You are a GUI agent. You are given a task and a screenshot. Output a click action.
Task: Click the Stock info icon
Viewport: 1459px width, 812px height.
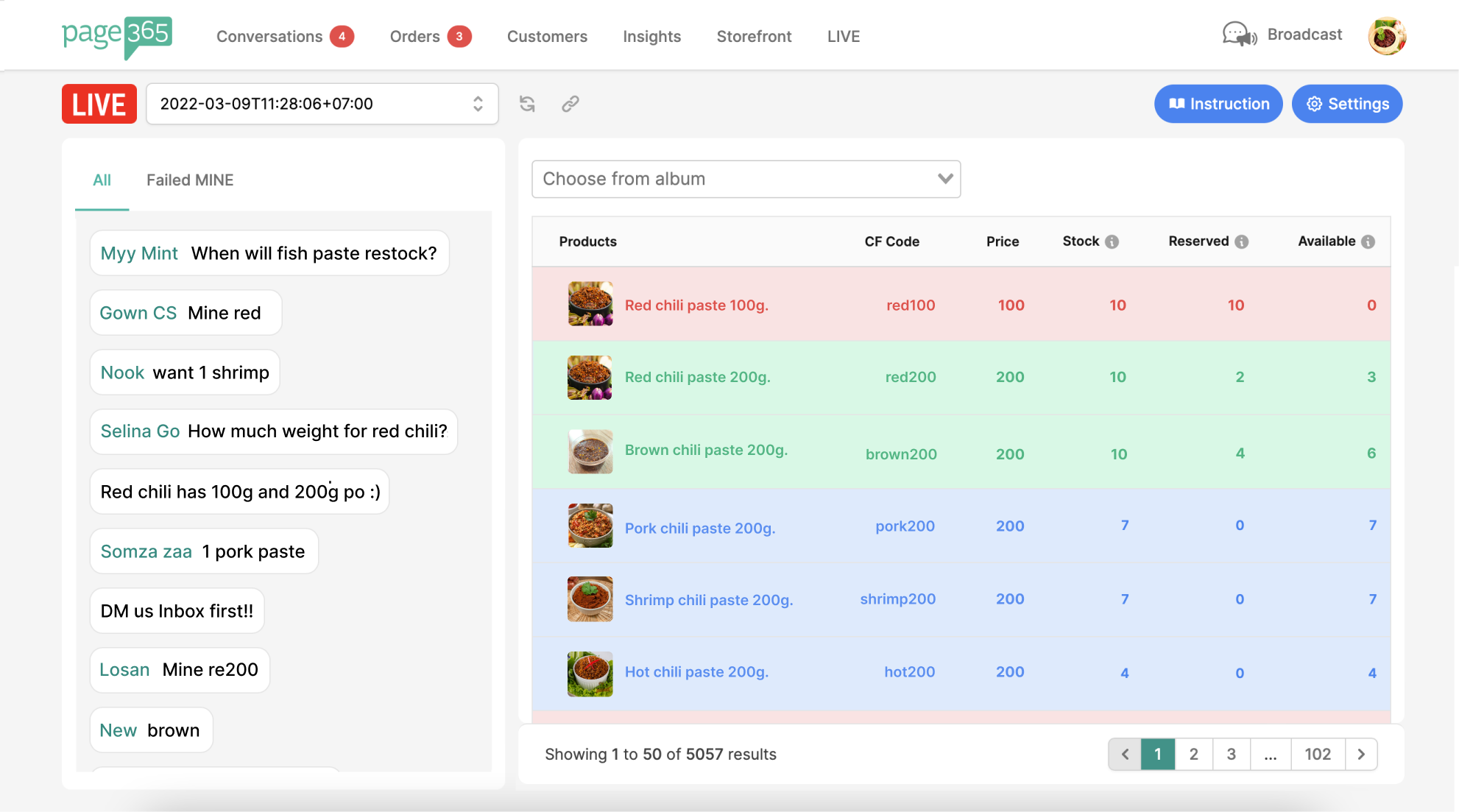click(1112, 241)
